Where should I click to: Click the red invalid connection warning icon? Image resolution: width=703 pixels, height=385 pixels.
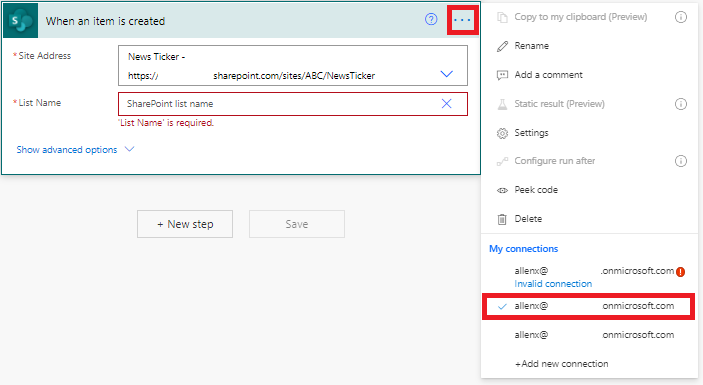click(x=680, y=272)
